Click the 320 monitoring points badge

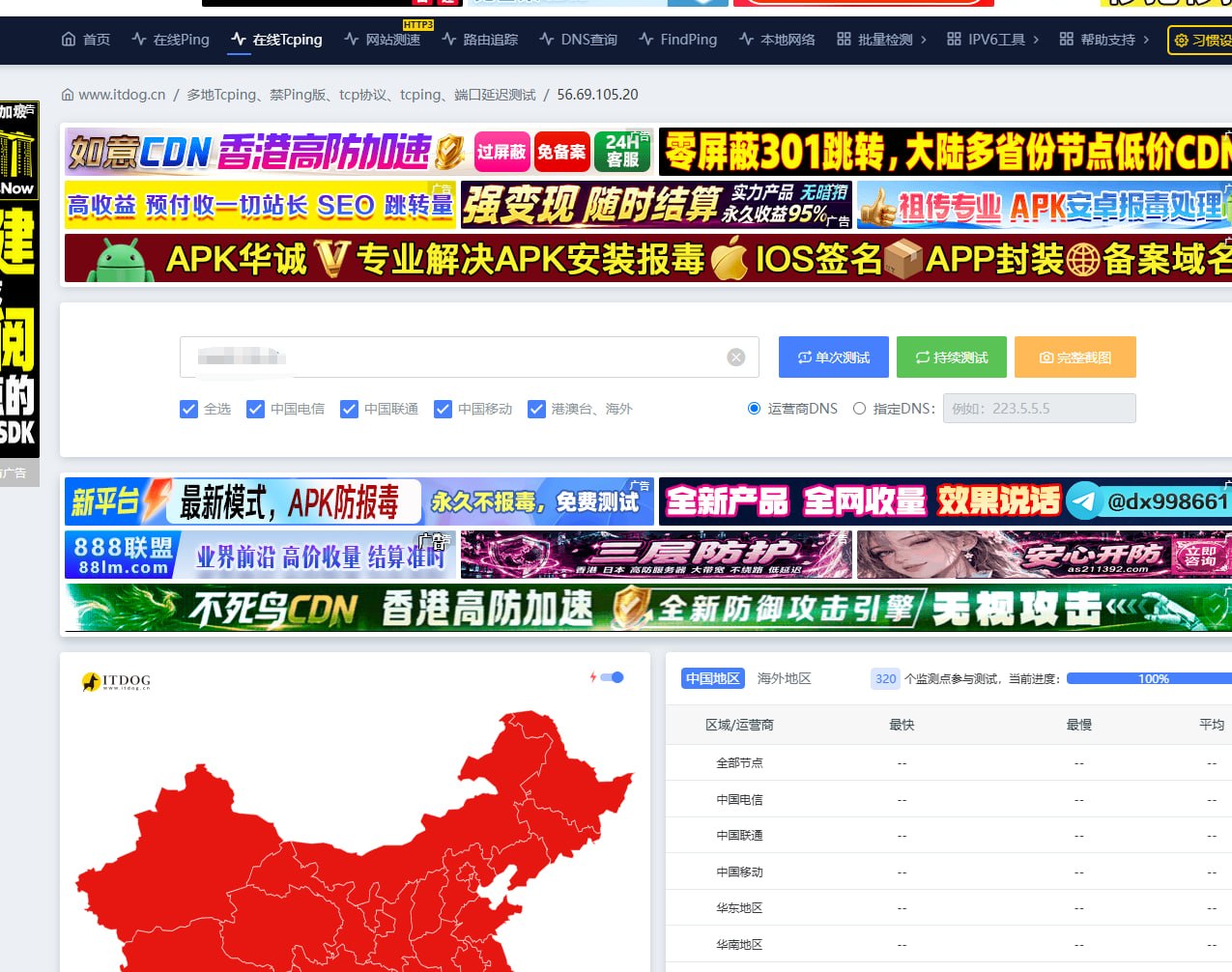click(885, 678)
